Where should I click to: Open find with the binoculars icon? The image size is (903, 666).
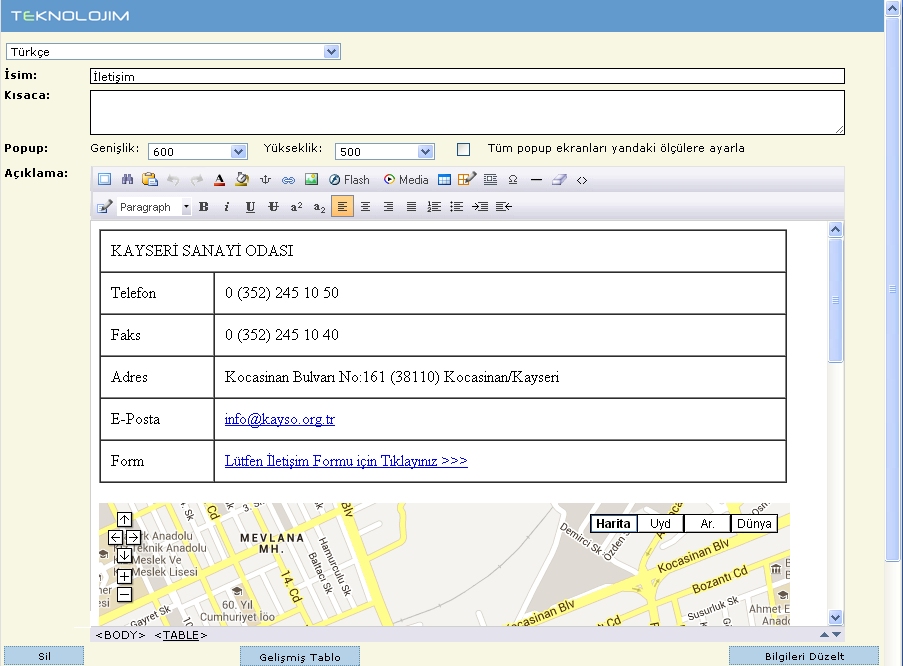[127, 180]
